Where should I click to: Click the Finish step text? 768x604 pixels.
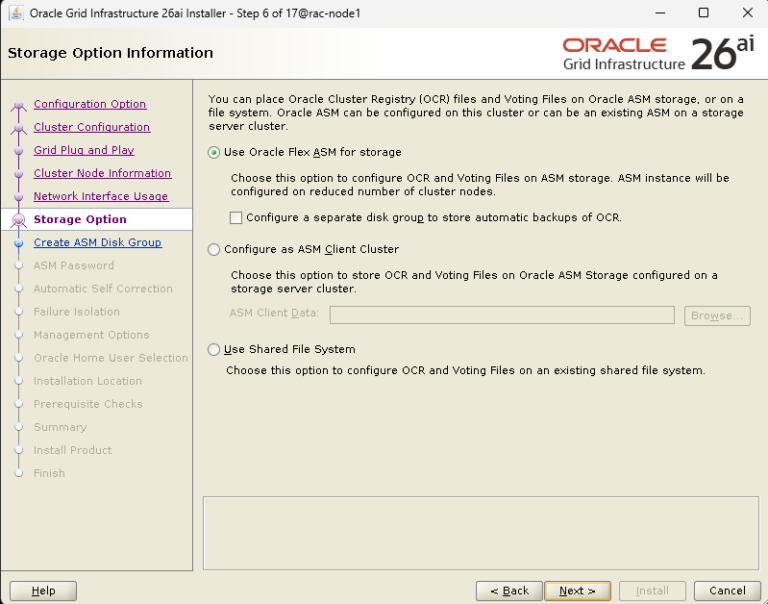click(49, 473)
